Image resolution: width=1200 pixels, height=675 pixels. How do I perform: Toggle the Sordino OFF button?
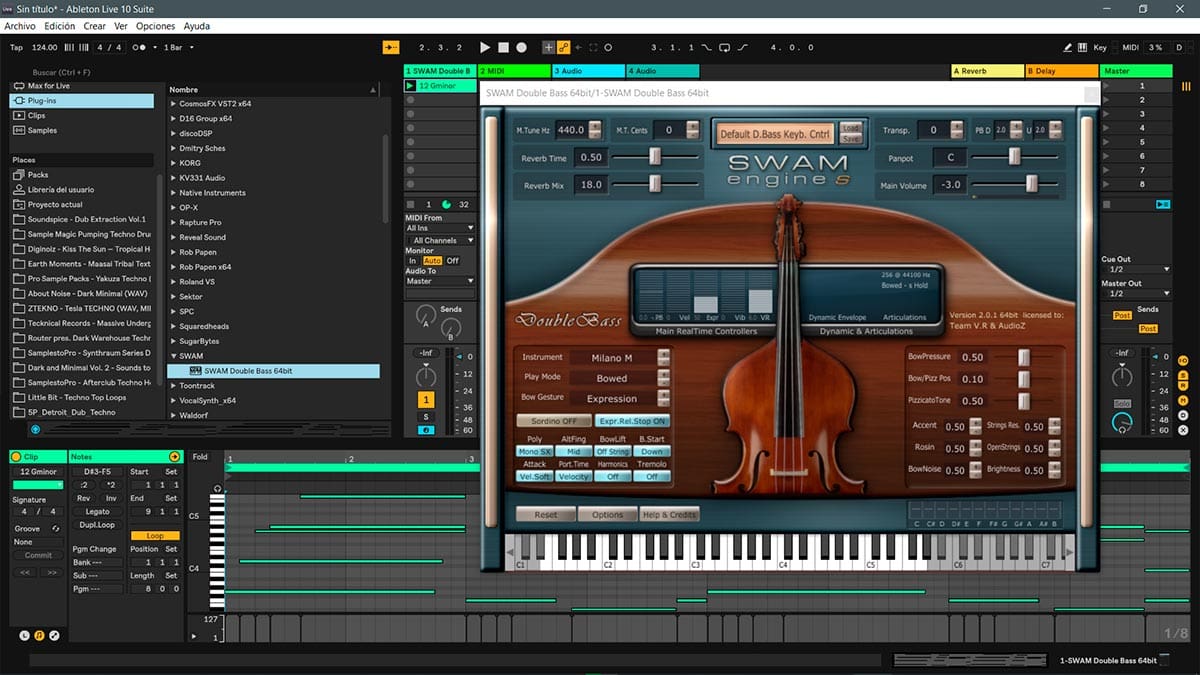(x=553, y=421)
